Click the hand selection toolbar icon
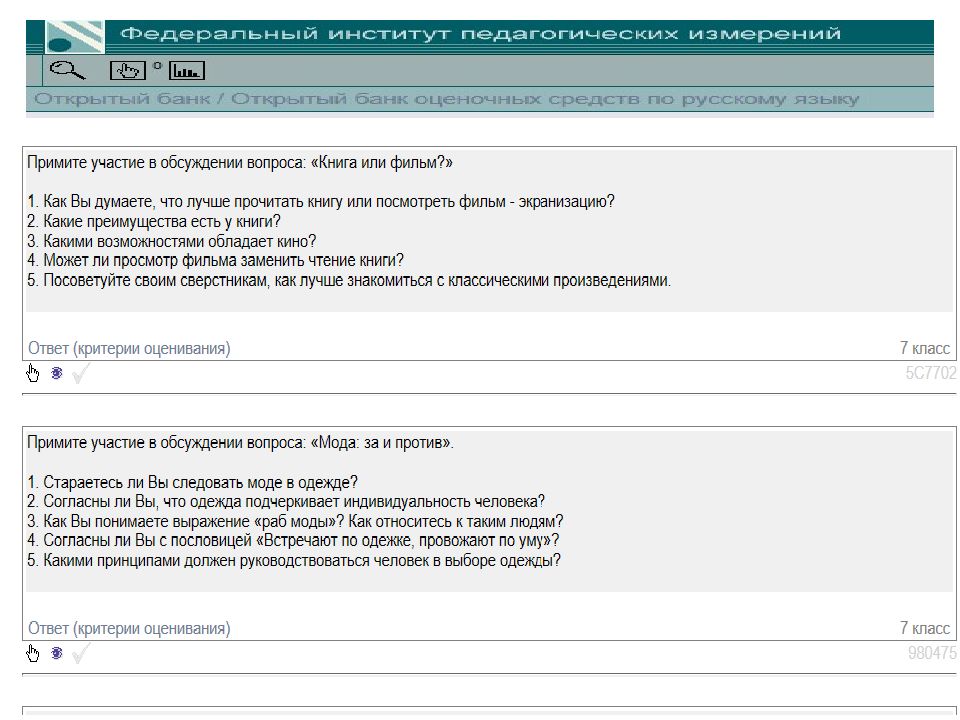This screenshot has height=720, width=960. 127,70
